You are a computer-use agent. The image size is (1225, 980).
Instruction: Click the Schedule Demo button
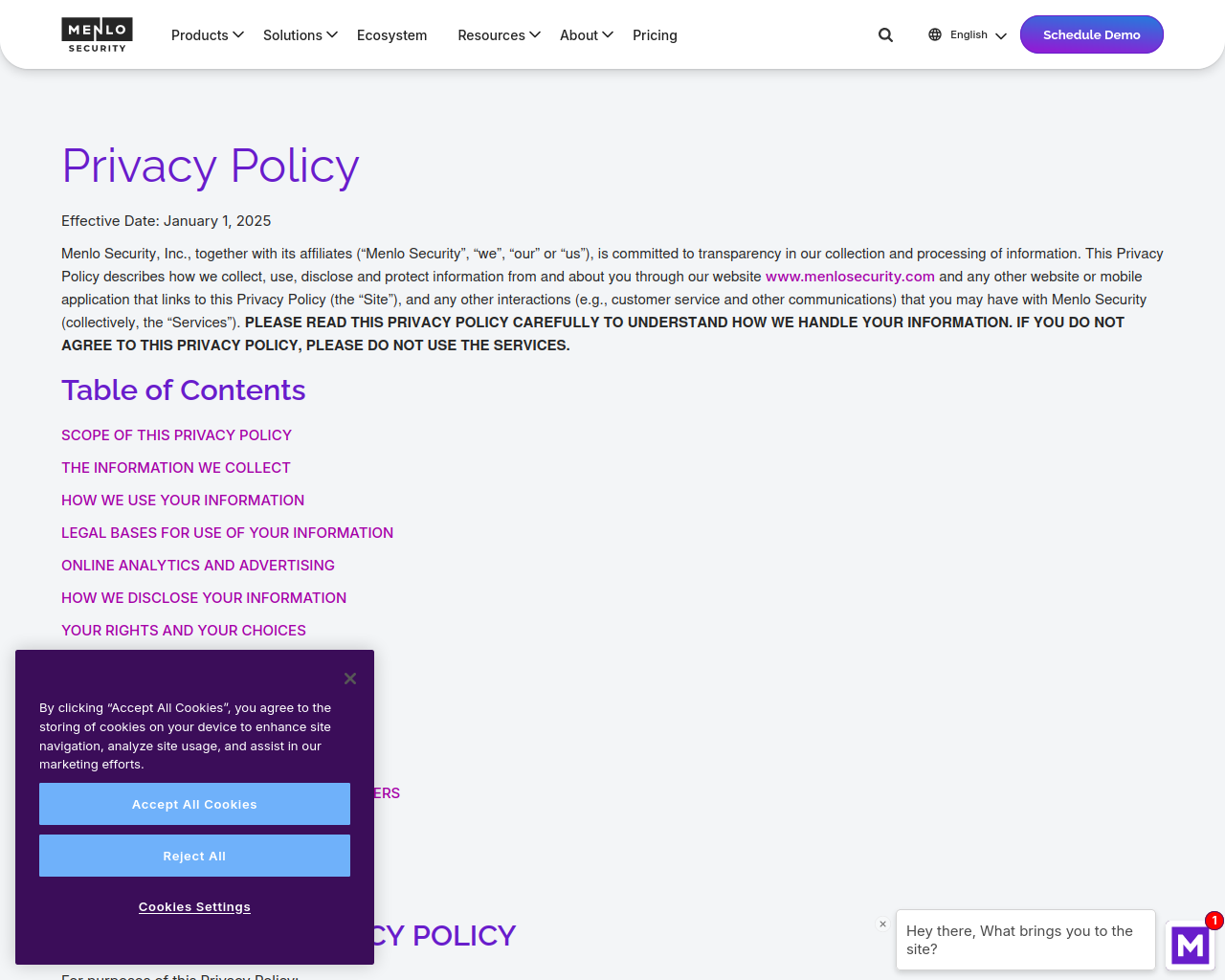pyautogui.click(x=1092, y=34)
